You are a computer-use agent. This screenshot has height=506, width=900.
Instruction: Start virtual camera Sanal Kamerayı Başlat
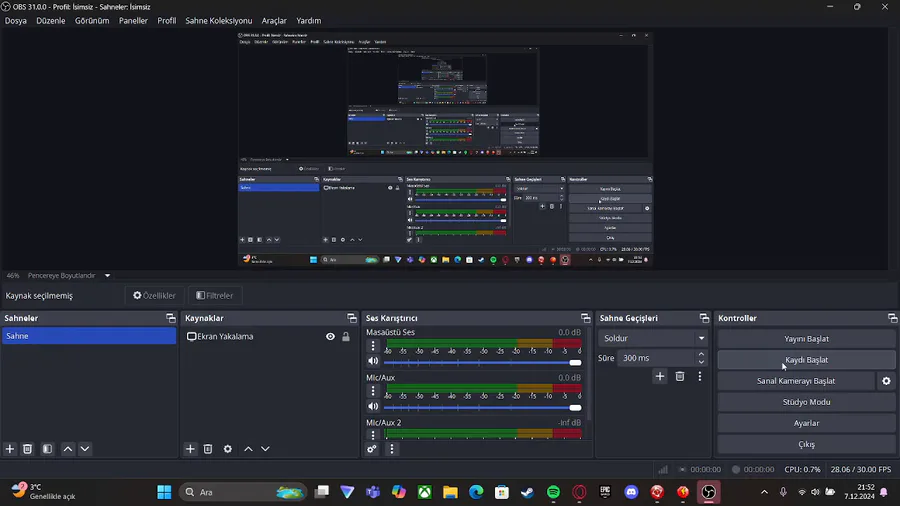(796, 381)
